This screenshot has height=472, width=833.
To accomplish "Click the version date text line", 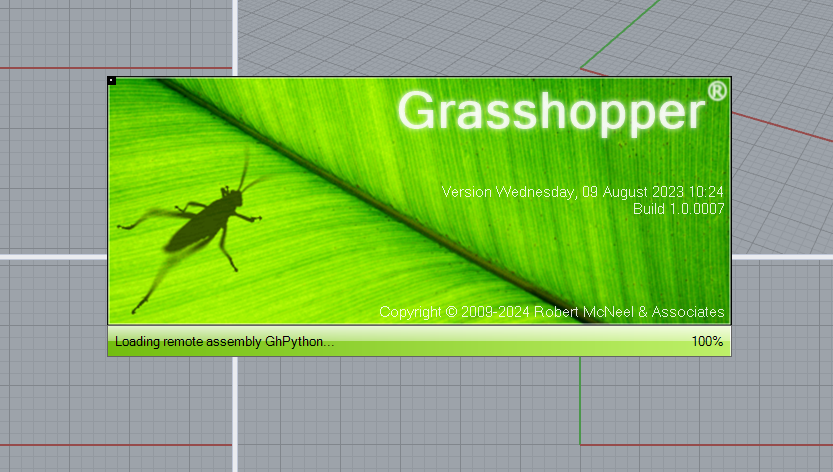I will (582, 192).
